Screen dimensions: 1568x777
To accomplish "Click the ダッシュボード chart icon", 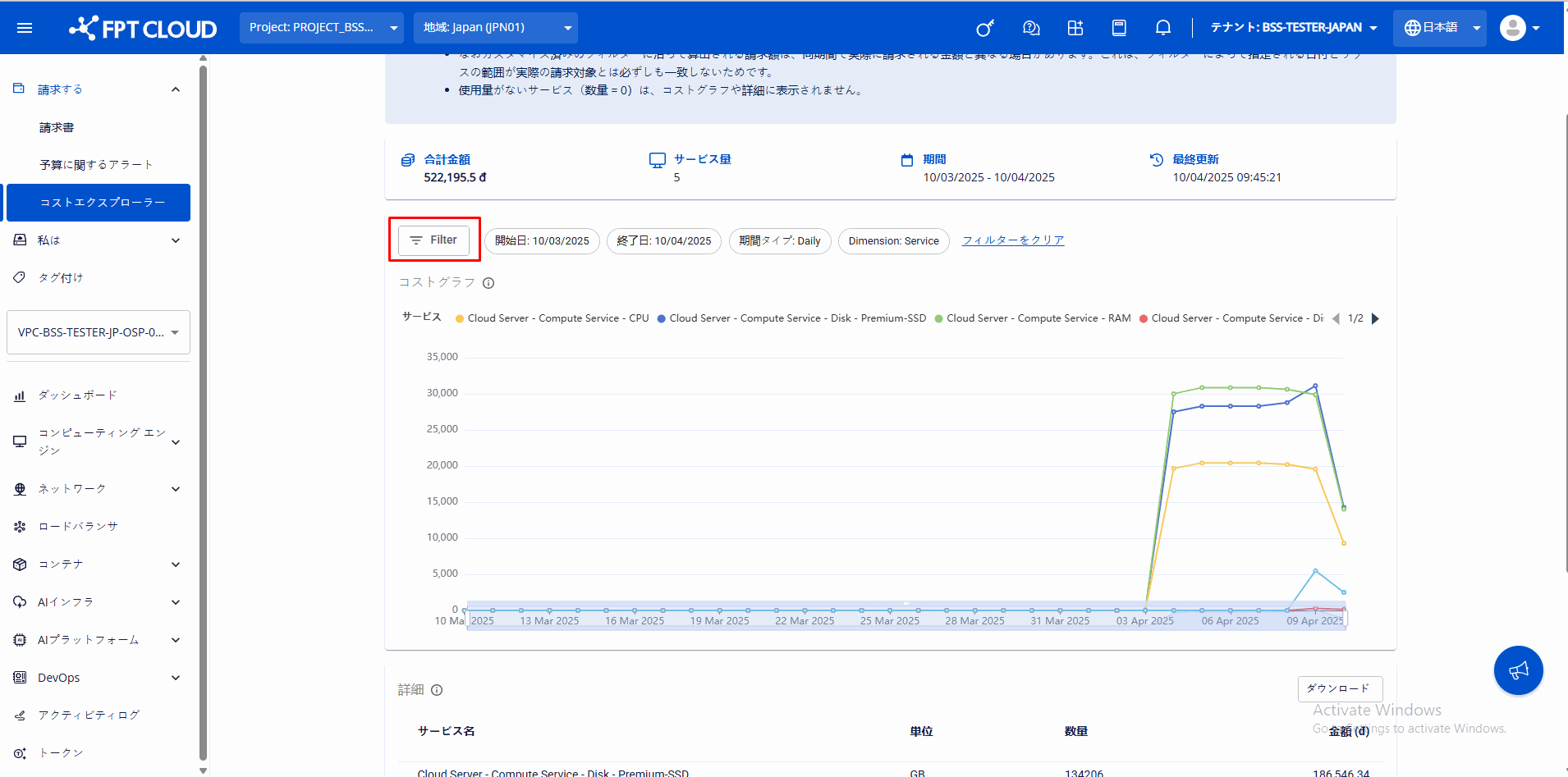I will (20, 395).
